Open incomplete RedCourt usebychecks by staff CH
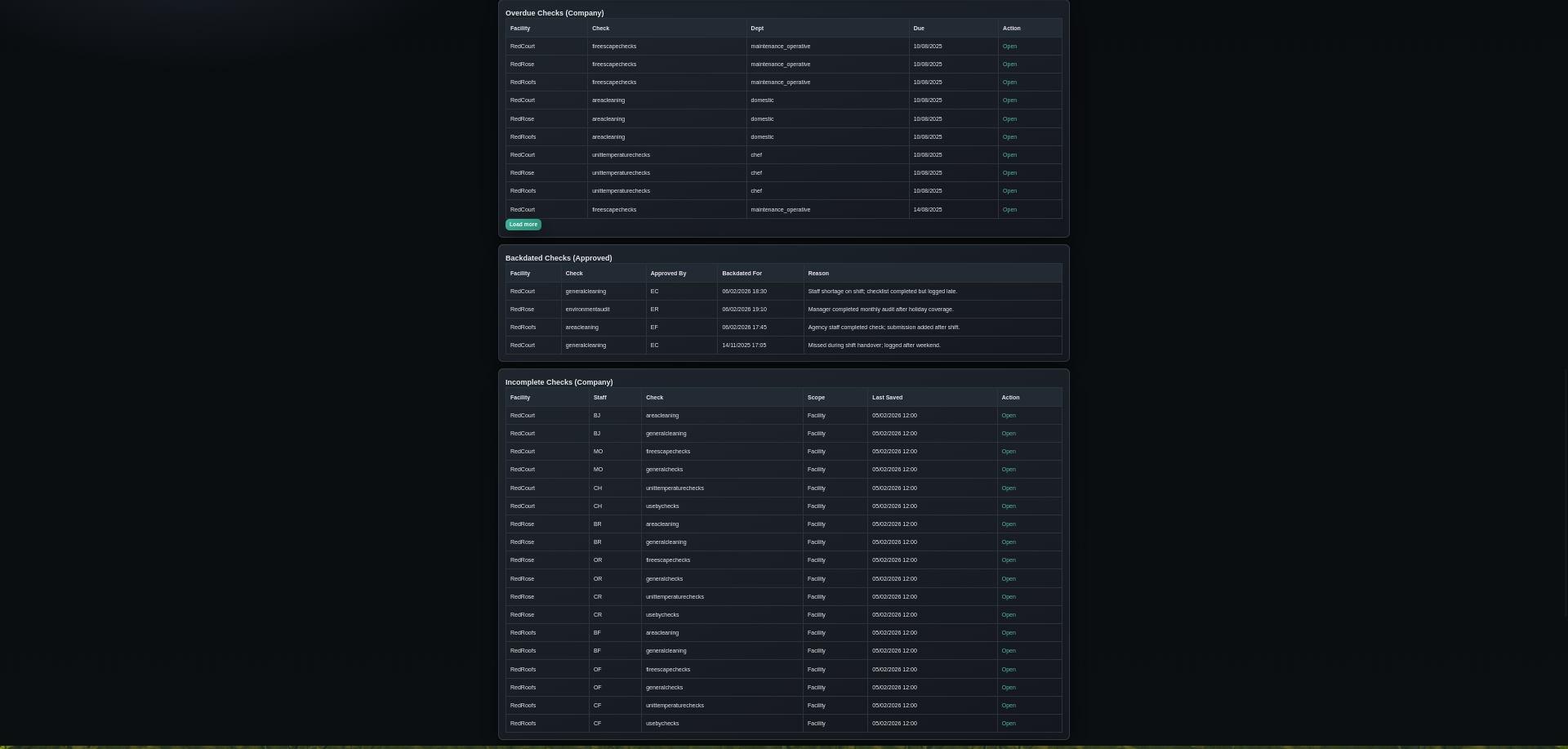Image resolution: width=1568 pixels, height=749 pixels. pyautogui.click(x=1009, y=506)
